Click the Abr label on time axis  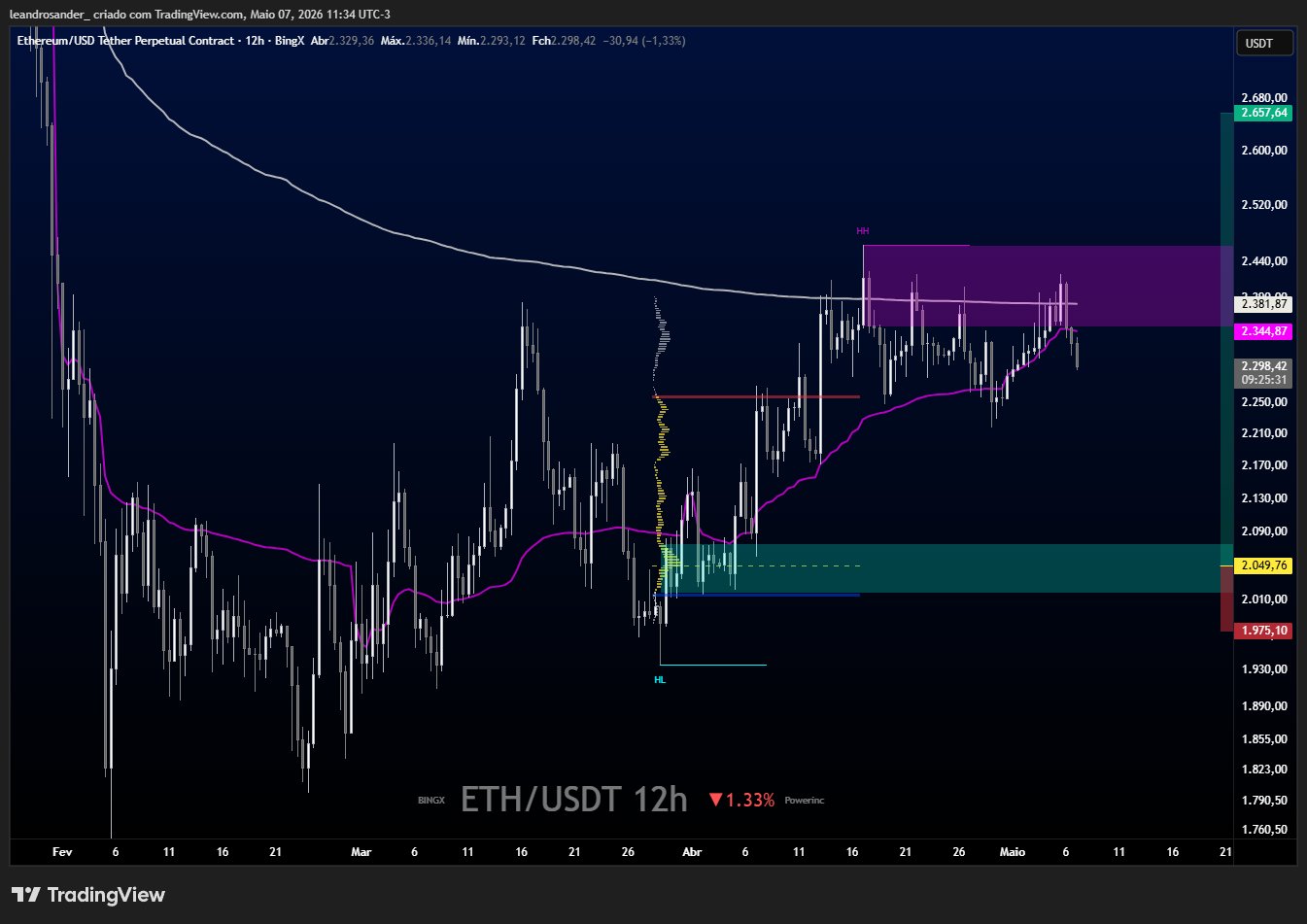[x=692, y=852]
